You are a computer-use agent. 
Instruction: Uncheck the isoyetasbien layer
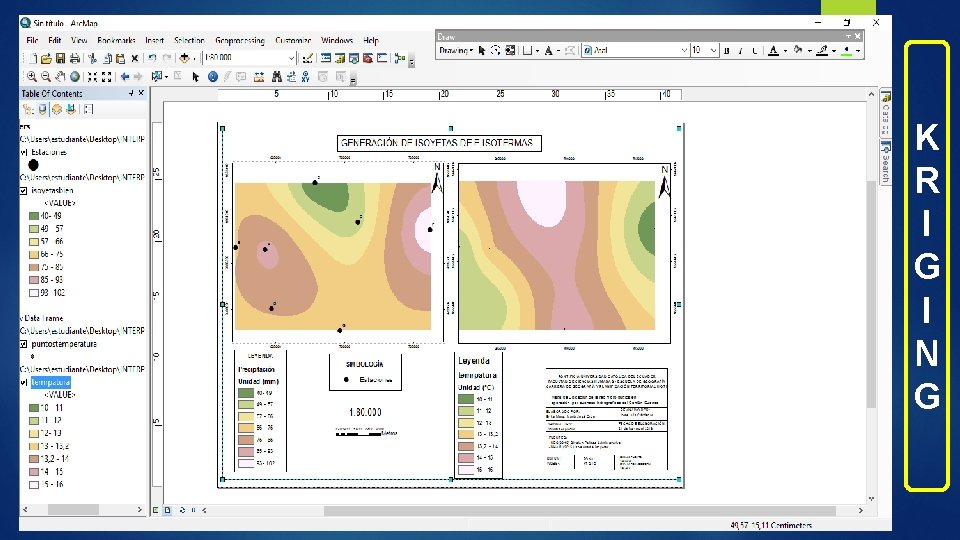click(x=24, y=190)
